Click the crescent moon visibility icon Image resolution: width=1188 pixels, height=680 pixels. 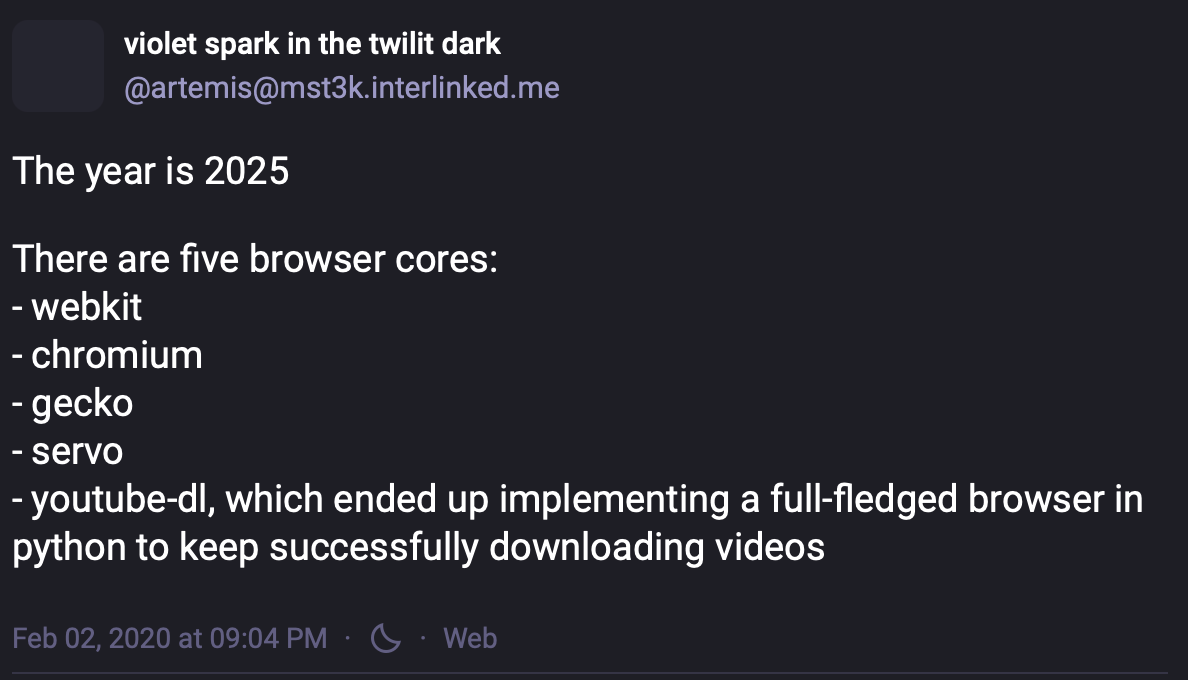click(385, 638)
